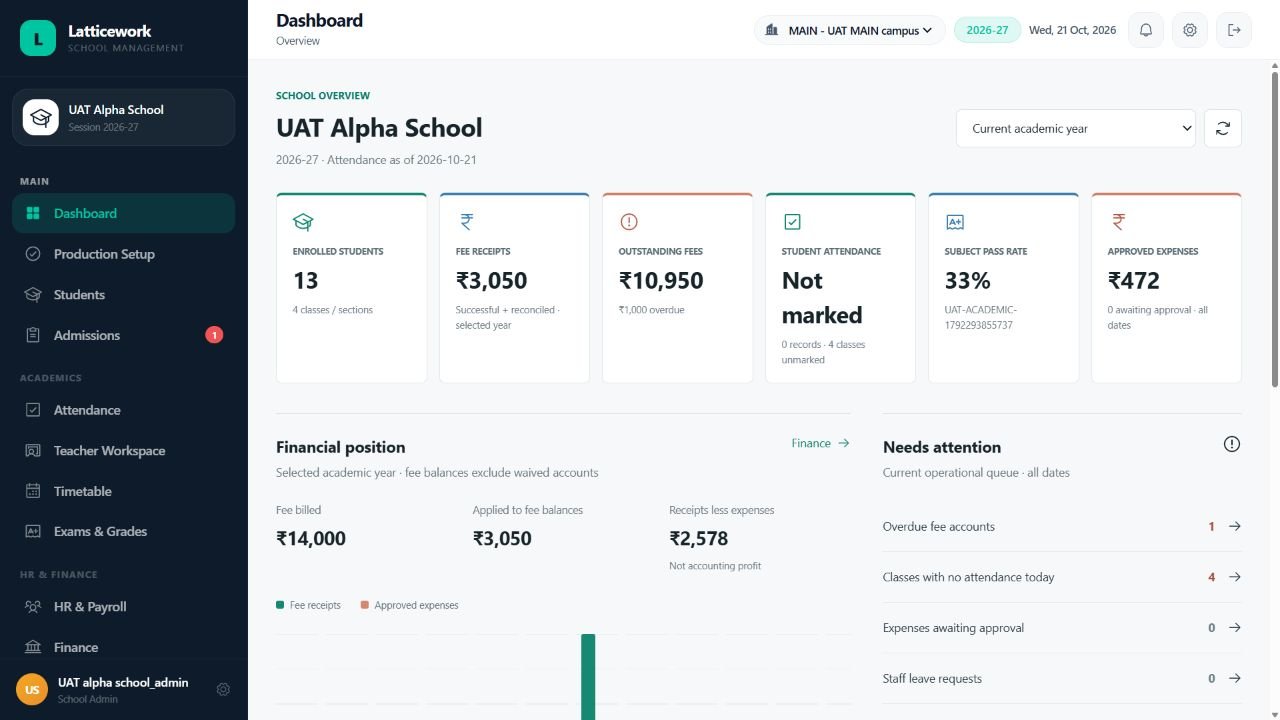This screenshot has height=720, width=1280.
Task: Click the green fee receipts chart bar
Action: [x=588, y=677]
